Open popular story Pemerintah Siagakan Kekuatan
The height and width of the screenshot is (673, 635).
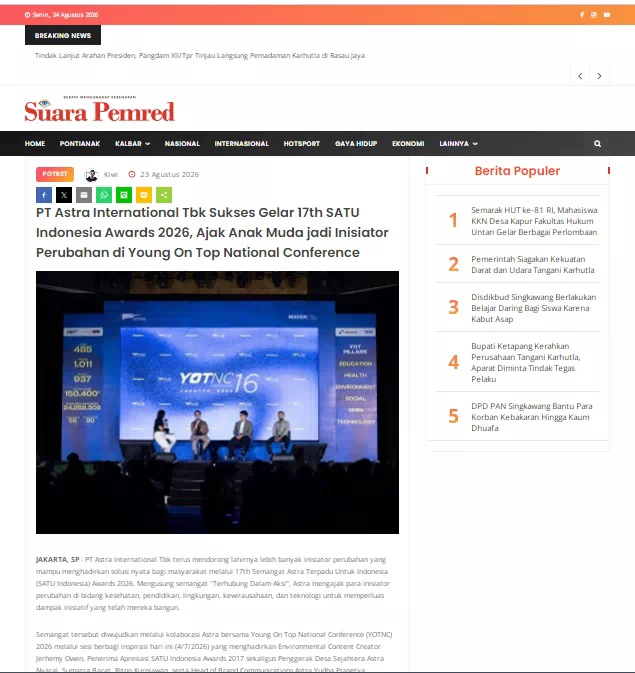533,264
